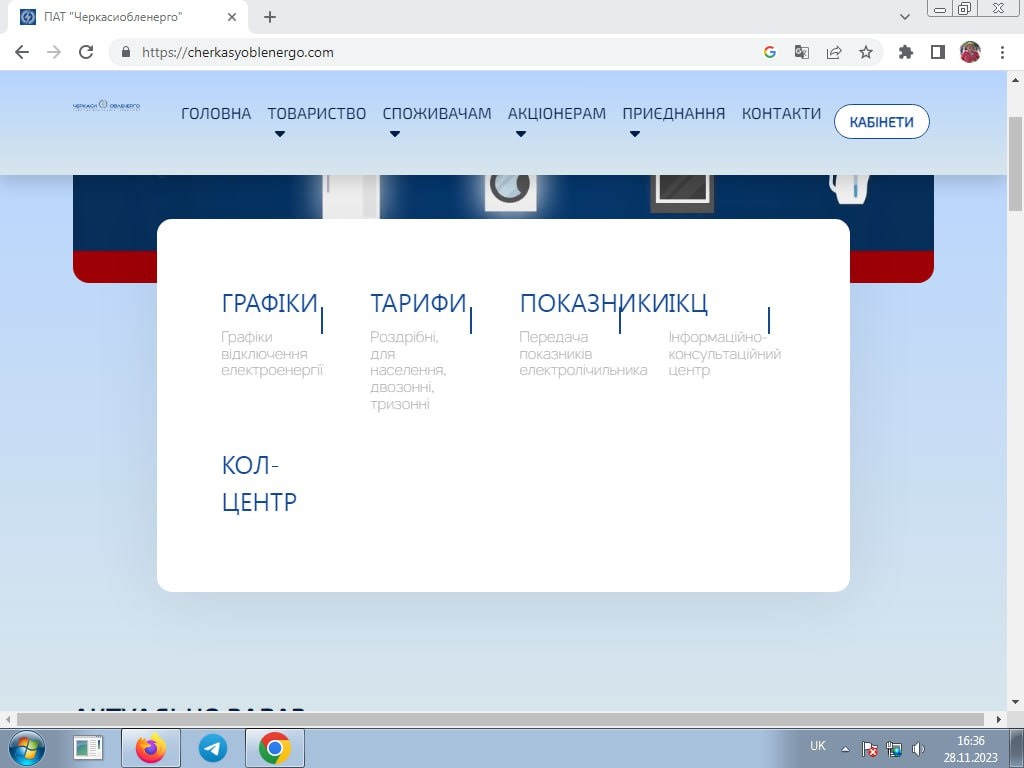Go to ГОЛОВНА in site navigation
This screenshot has width=1024, height=768.
click(x=216, y=114)
